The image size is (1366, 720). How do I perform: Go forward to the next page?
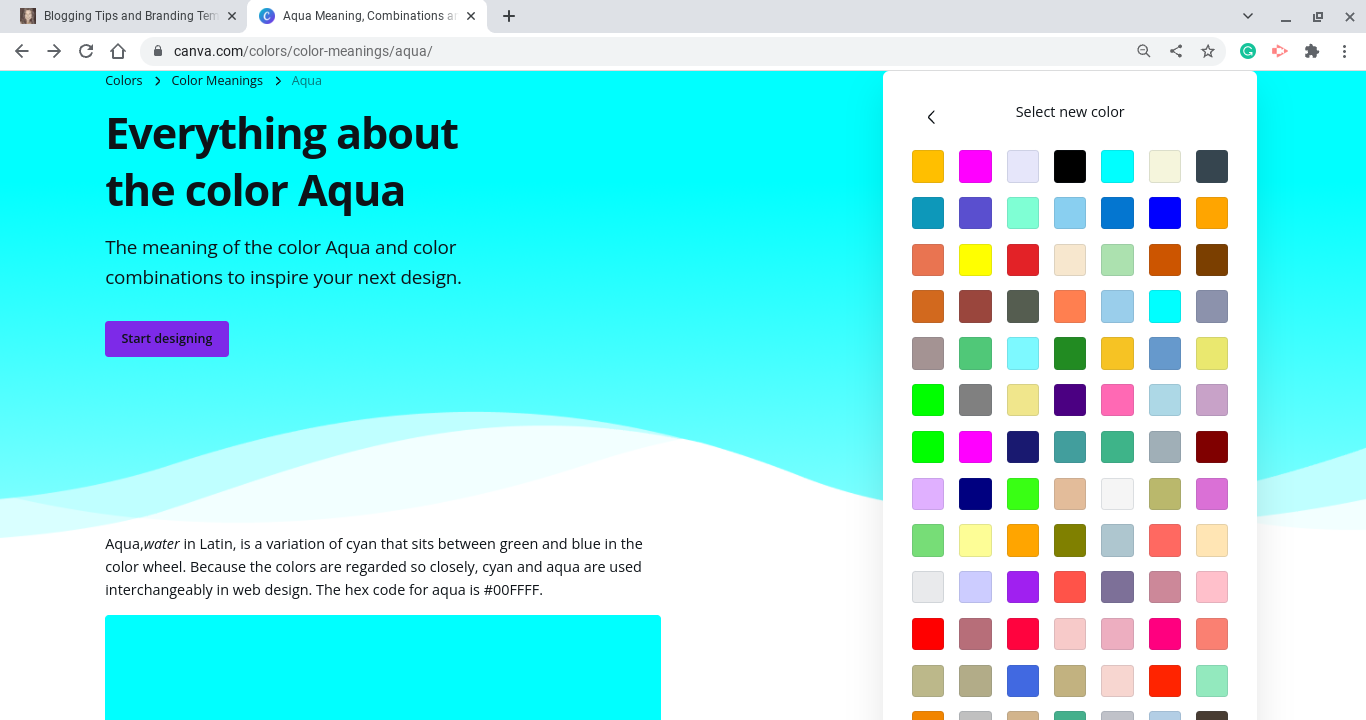point(54,51)
